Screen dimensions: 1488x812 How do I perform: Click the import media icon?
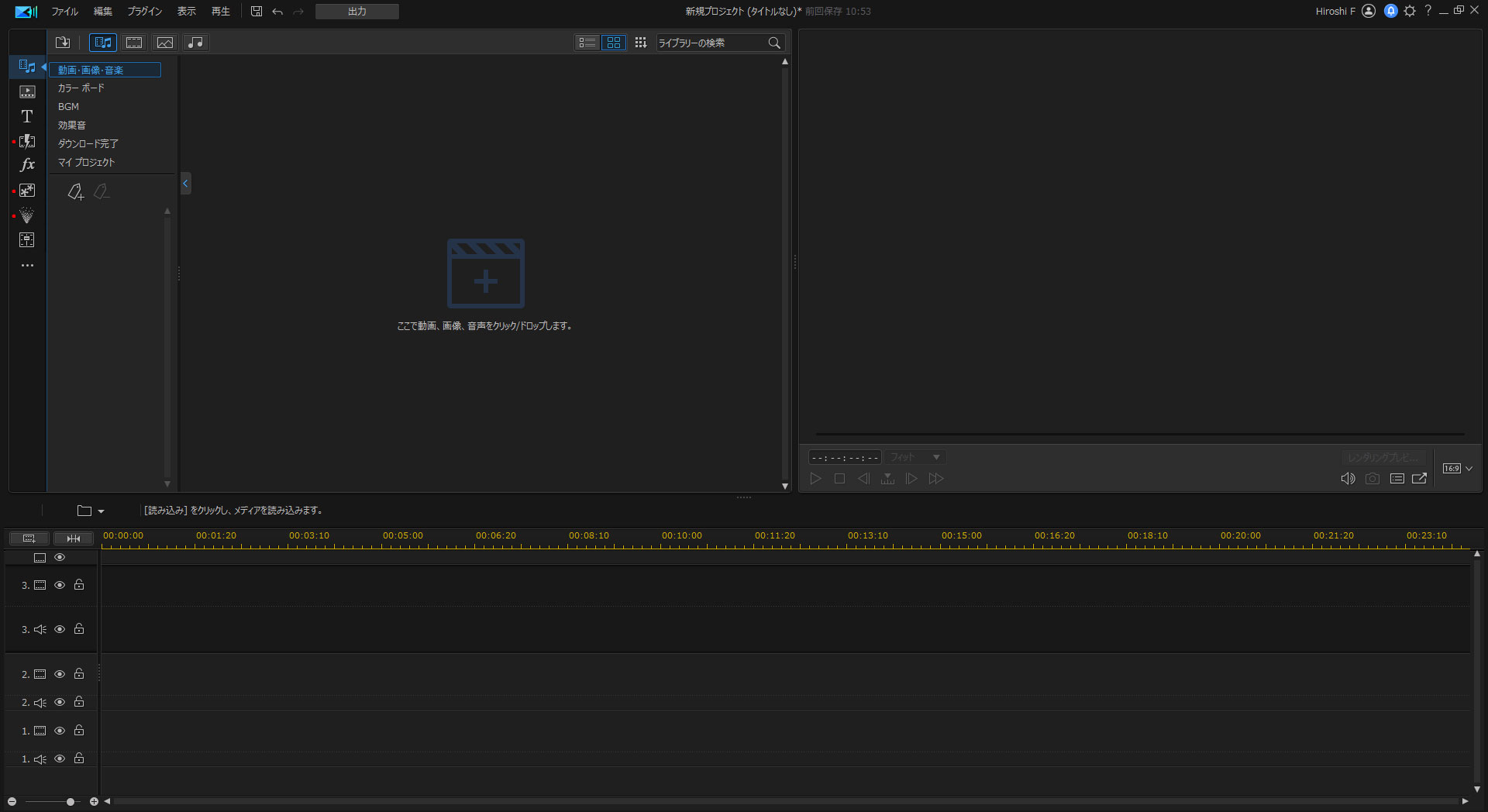click(63, 43)
